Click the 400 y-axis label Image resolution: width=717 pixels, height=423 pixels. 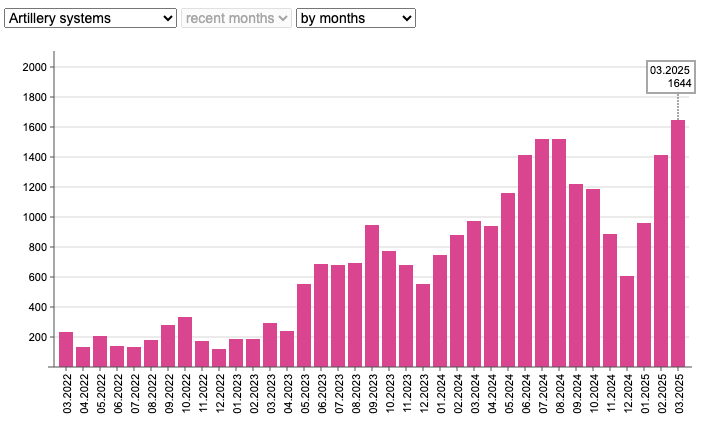(37, 307)
